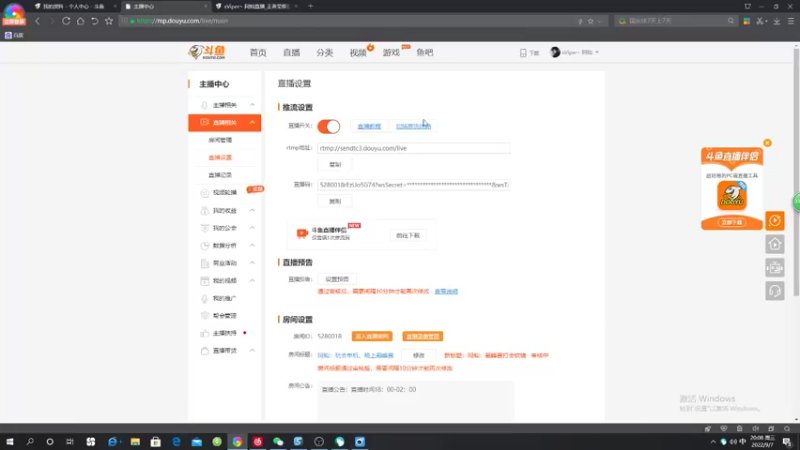Image resolution: width=800 pixels, height=450 pixels.
Task: Click the 视频轮播 sidebar icon
Action: click(205, 193)
